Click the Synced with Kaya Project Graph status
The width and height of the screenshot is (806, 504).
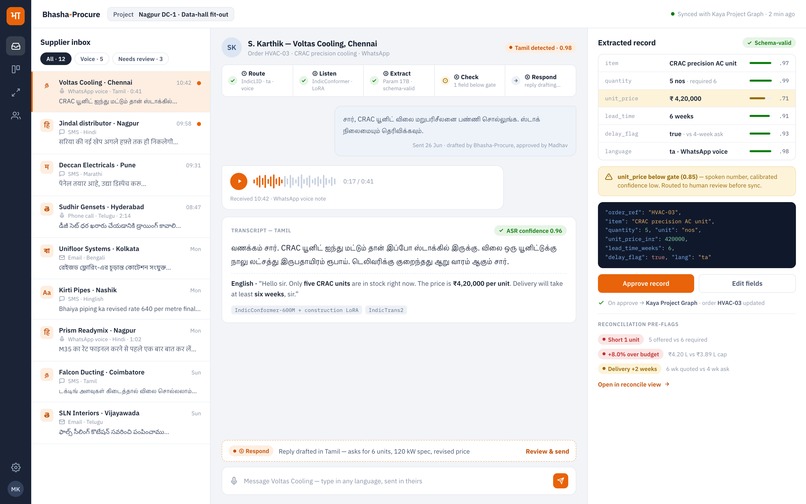[x=732, y=14]
